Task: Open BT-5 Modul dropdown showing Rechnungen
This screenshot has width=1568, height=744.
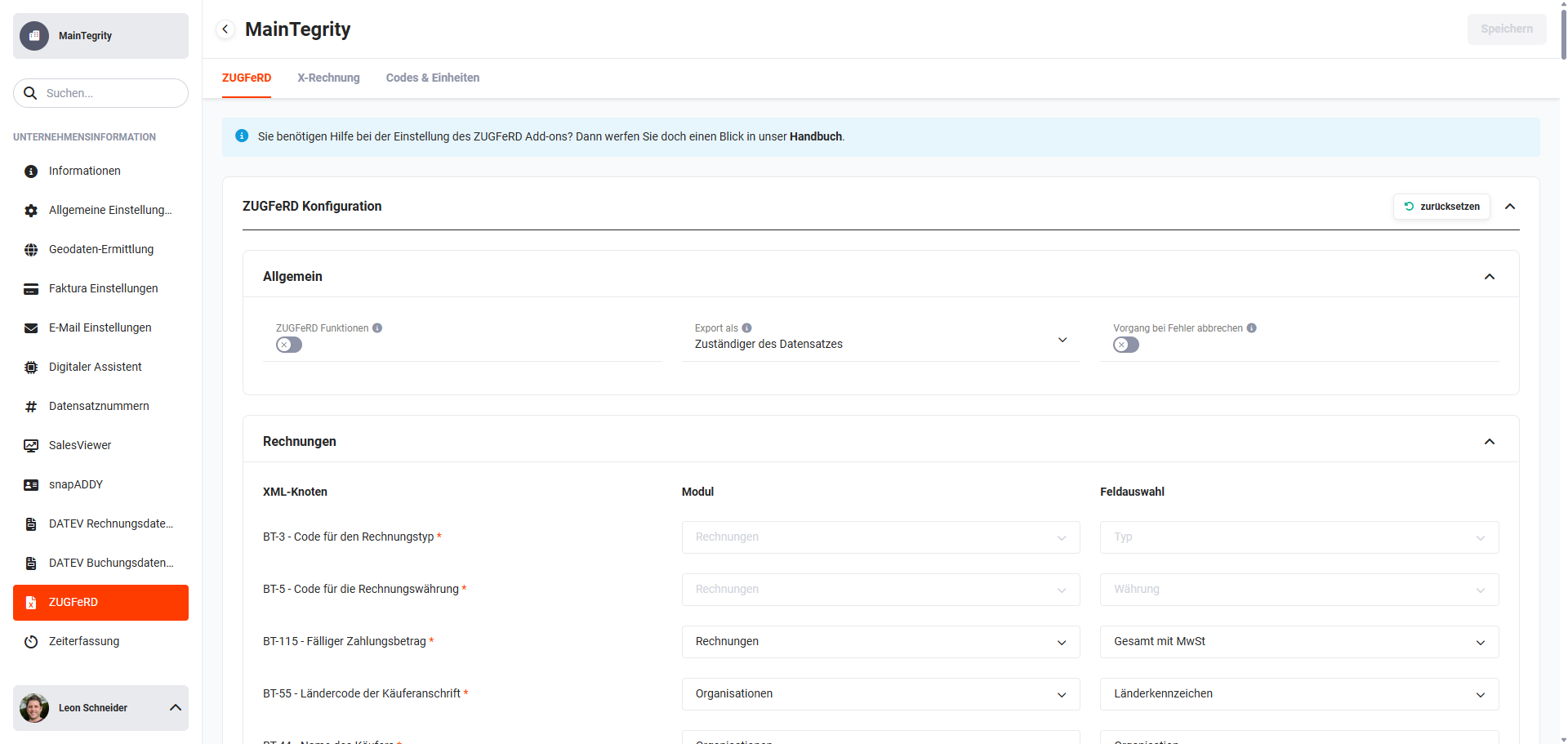Action: click(x=880, y=590)
